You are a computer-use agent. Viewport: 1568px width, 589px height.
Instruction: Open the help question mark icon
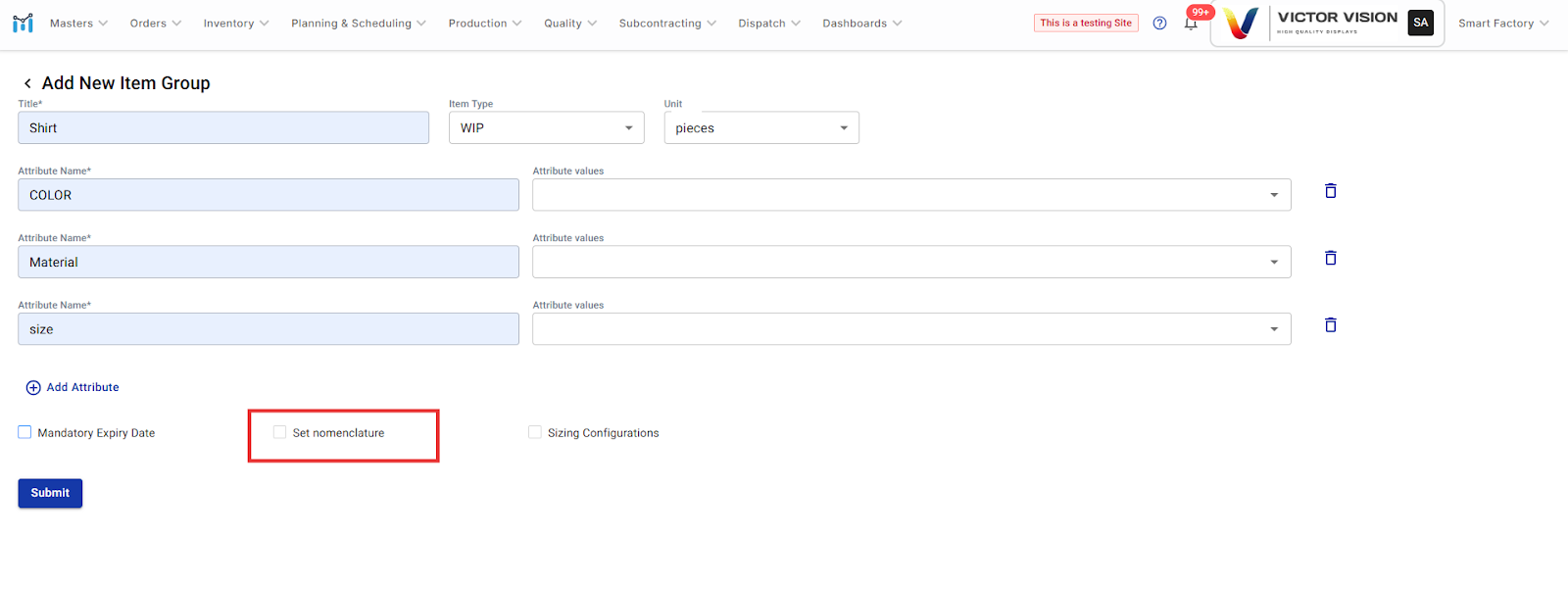(x=1159, y=24)
